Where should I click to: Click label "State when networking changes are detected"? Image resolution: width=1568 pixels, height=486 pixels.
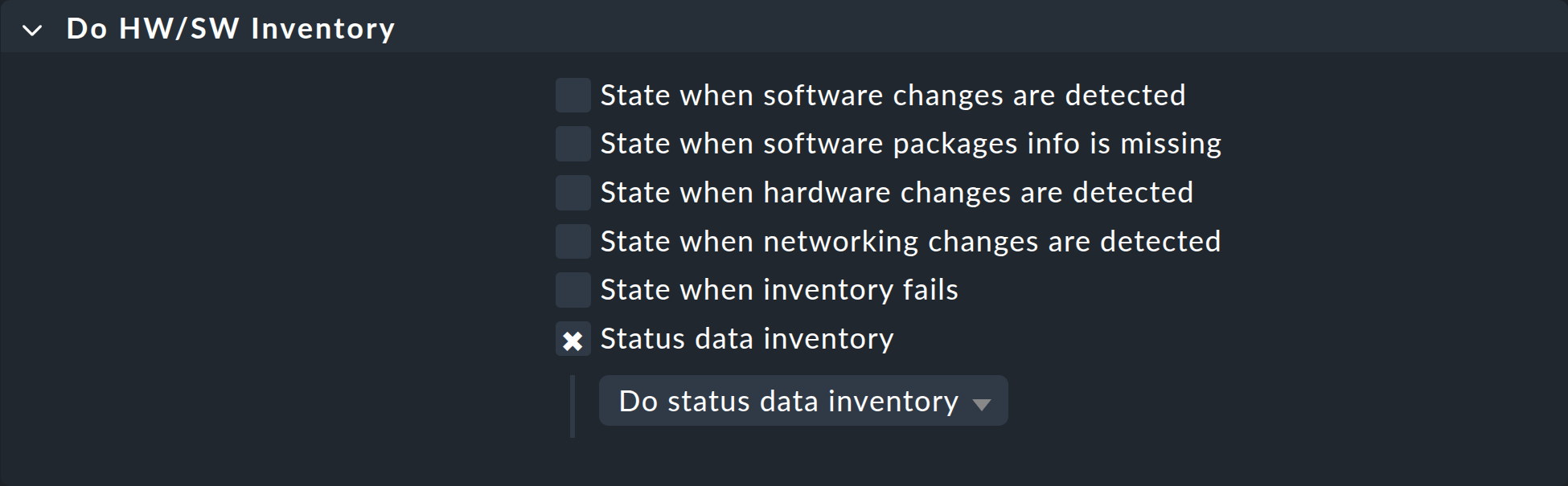point(909,241)
